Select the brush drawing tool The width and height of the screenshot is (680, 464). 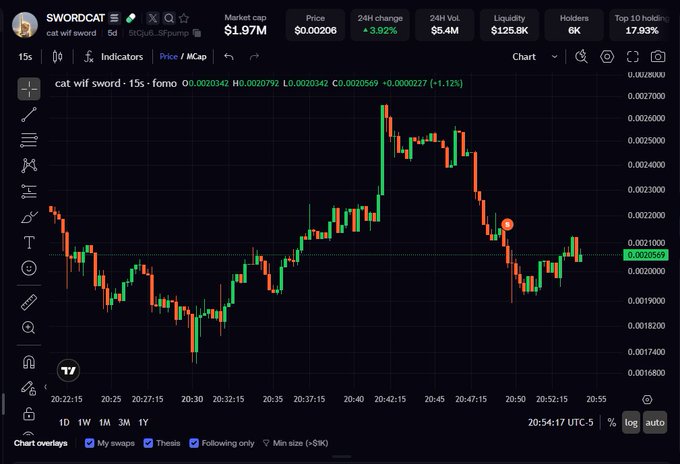point(29,217)
